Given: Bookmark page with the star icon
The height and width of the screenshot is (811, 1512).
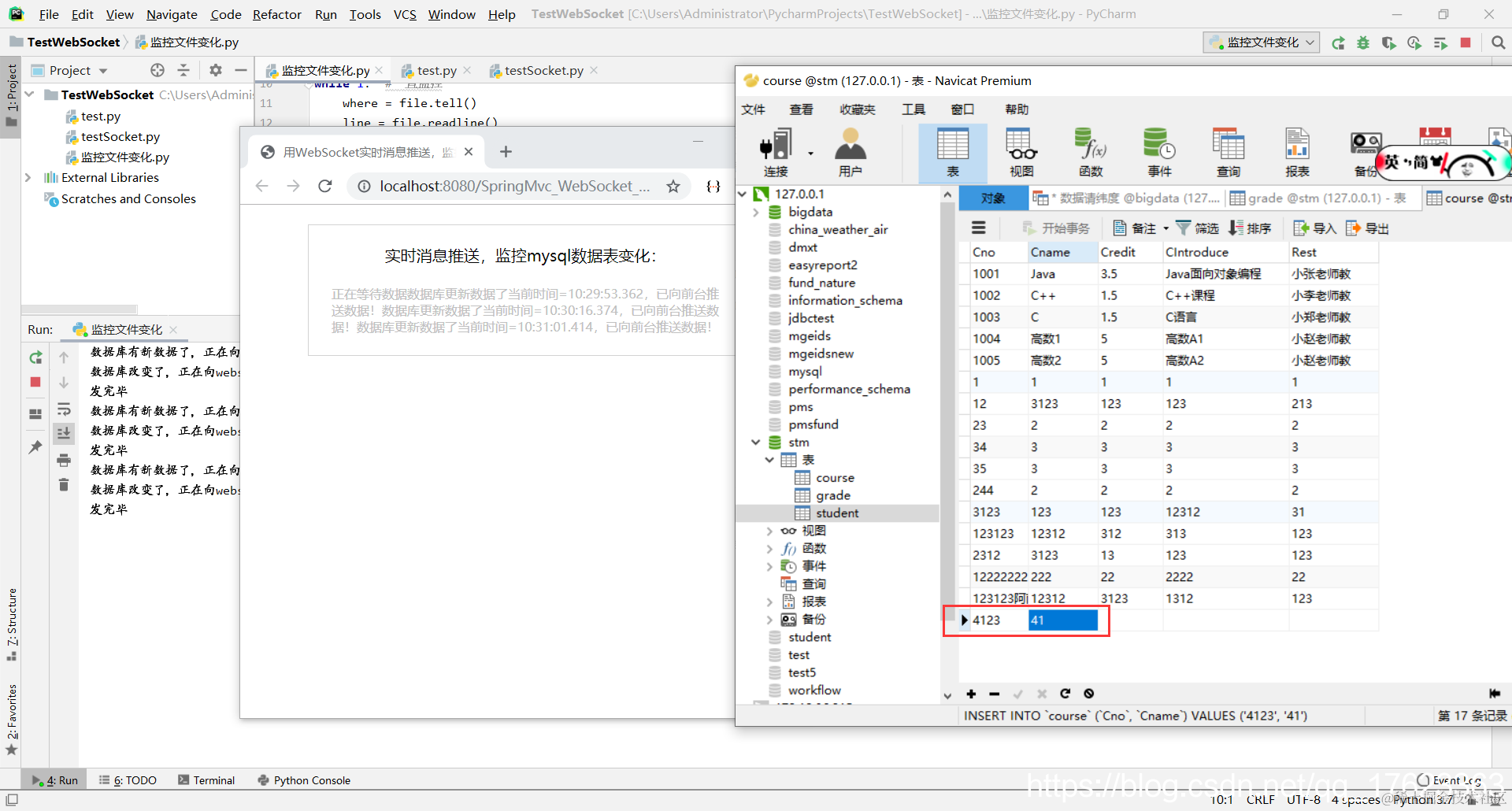Looking at the screenshot, I should [673, 186].
